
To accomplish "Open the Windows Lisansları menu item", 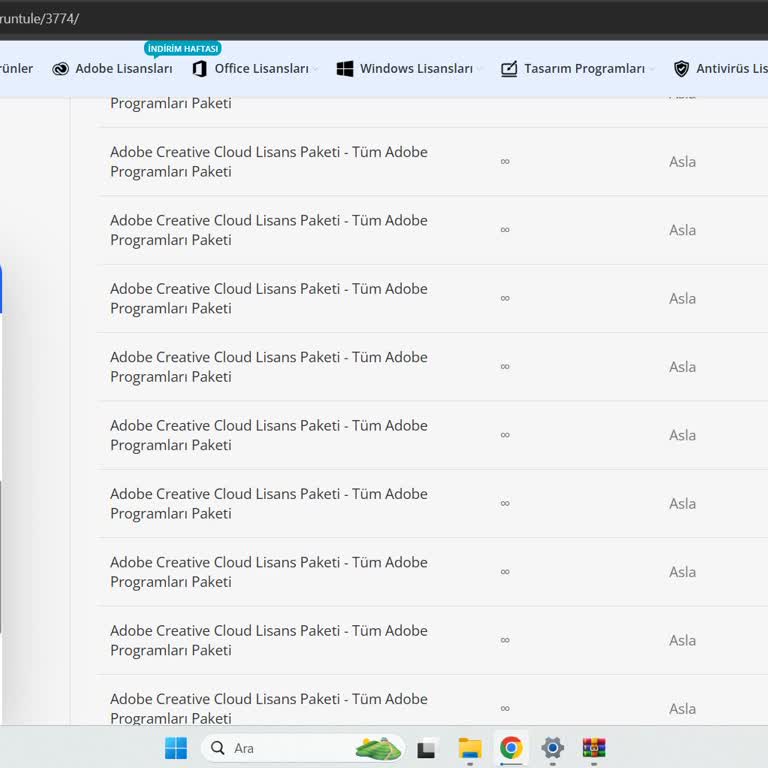I will pos(416,69).
